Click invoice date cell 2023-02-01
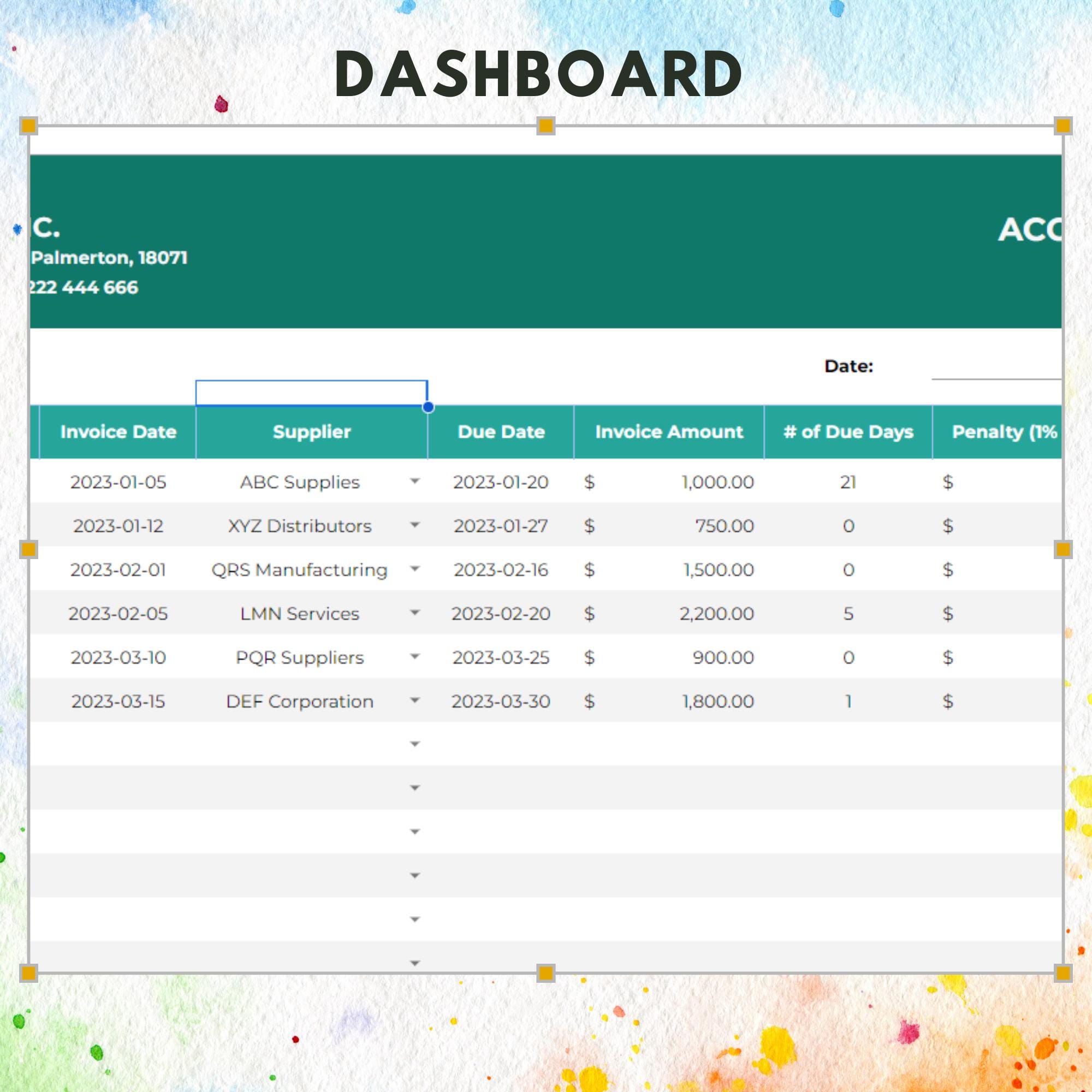Screen dimensions: 1092x1092 click(x=118, y=569)
